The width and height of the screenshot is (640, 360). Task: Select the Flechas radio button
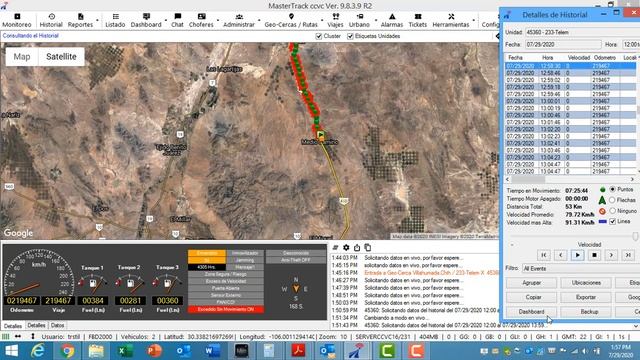click(x=612, y=200)
